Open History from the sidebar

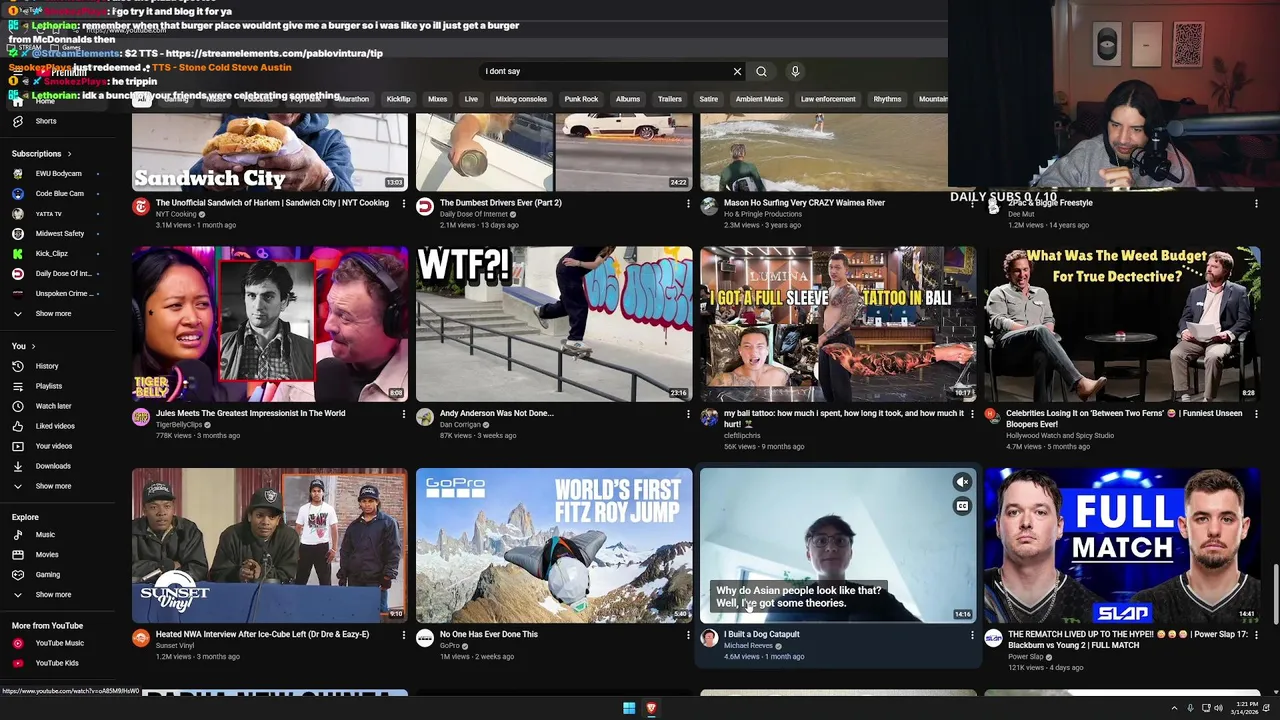(x=47, y=366)
